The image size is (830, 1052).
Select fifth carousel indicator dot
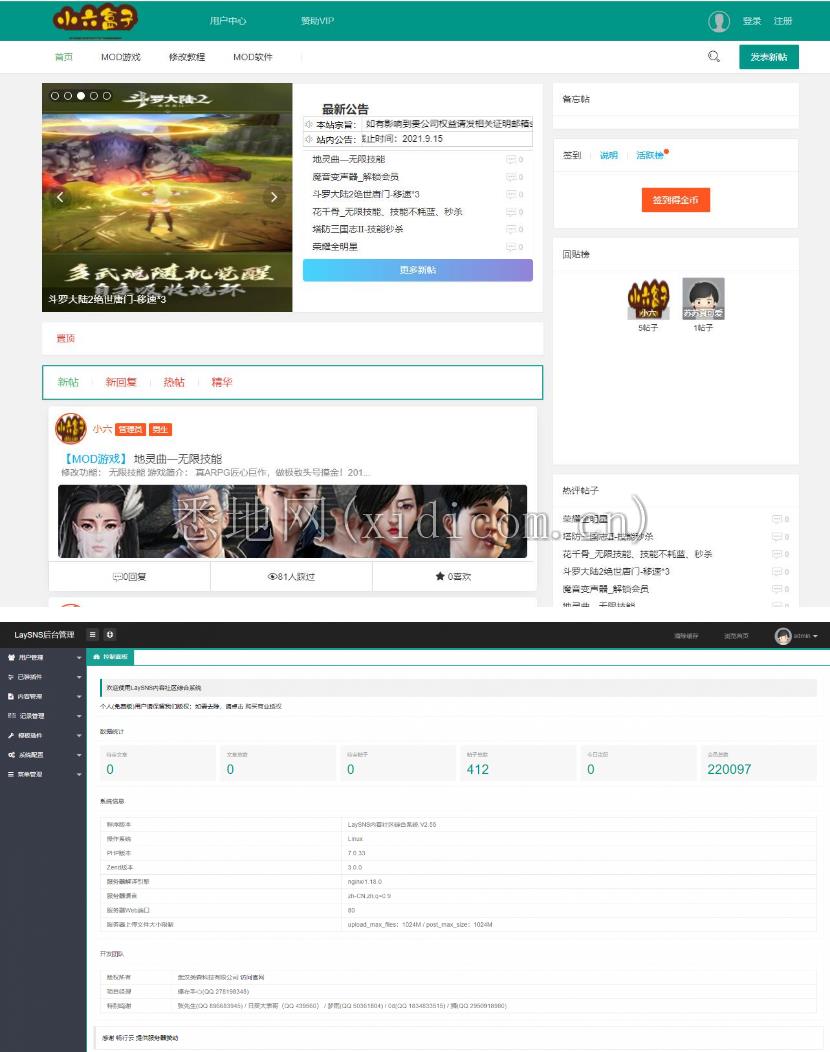(x=107, y=96)
